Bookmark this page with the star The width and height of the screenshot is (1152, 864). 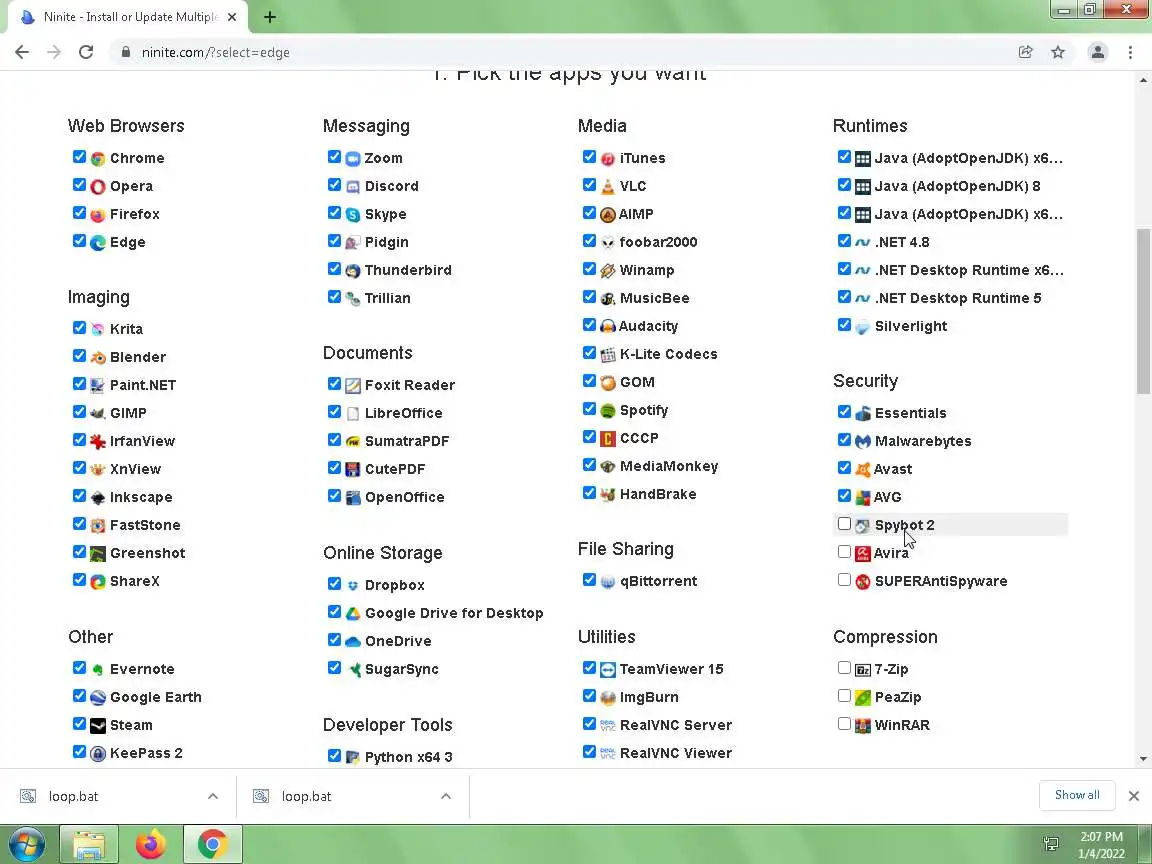pyautogui.click(x=1058, y=52)
